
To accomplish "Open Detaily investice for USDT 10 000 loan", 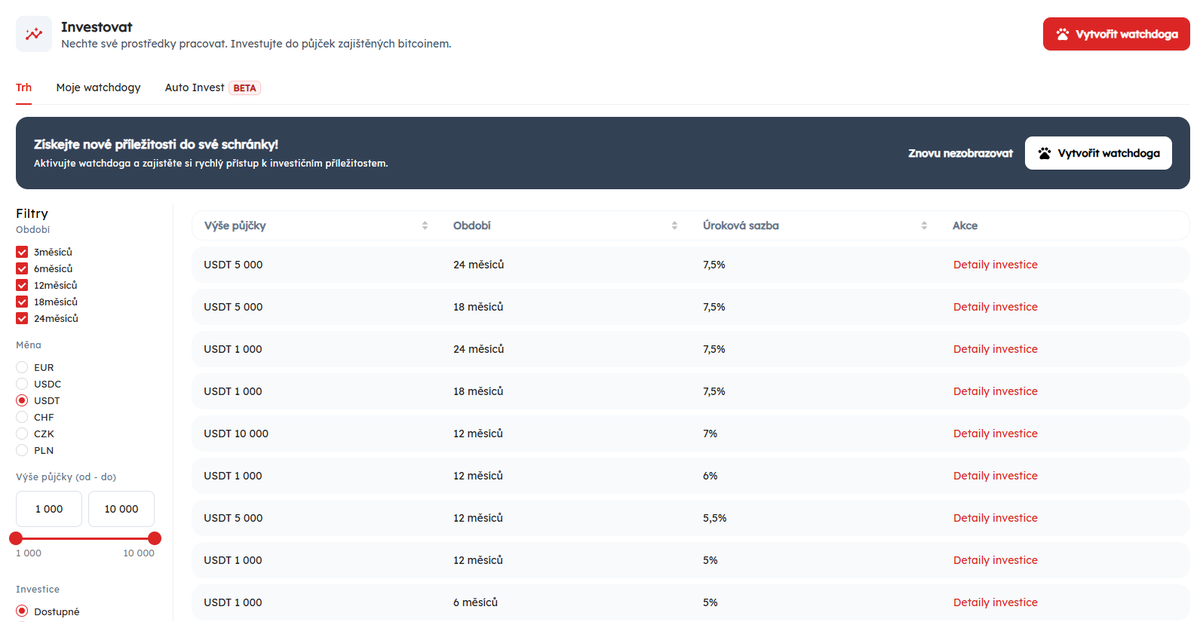I will (995, 434).
